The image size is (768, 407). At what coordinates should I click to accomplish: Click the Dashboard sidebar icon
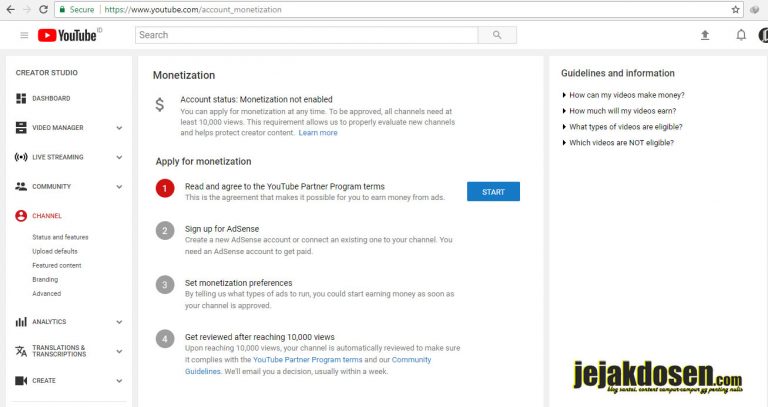coord(21,98)
